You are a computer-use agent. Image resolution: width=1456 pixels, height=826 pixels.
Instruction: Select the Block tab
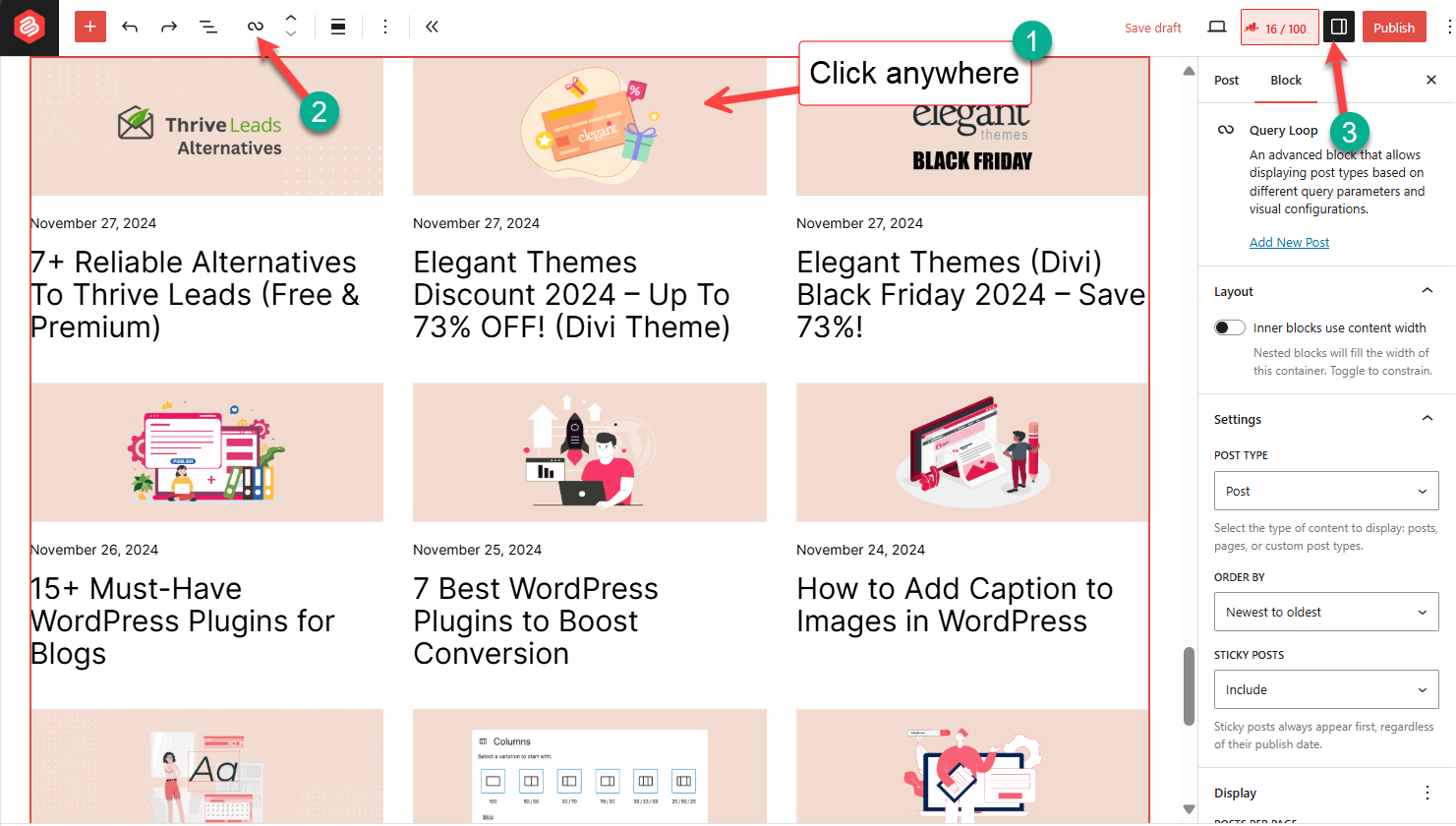[x=1285, y=80]
